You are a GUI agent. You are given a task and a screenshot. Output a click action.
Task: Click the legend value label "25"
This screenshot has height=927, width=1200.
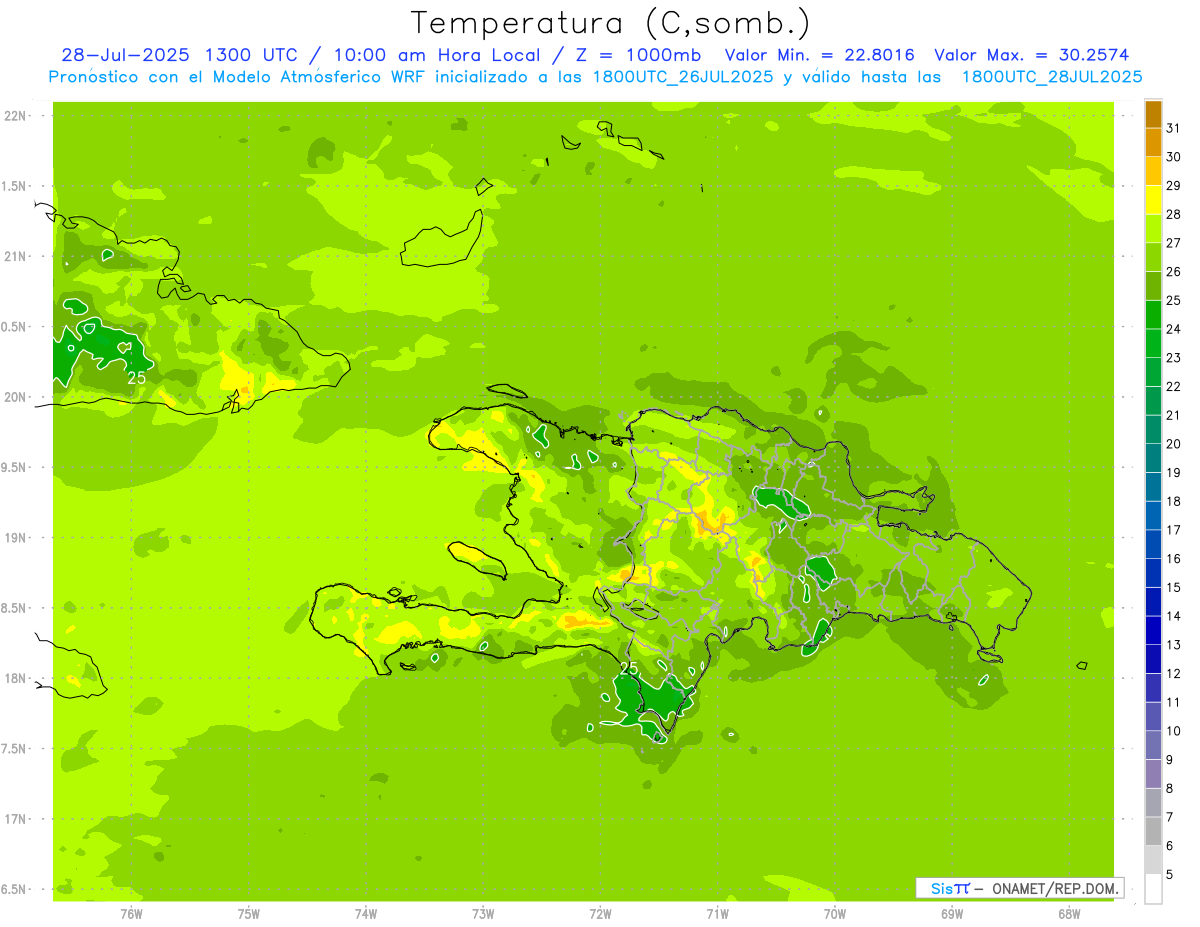pos(1174,300)
